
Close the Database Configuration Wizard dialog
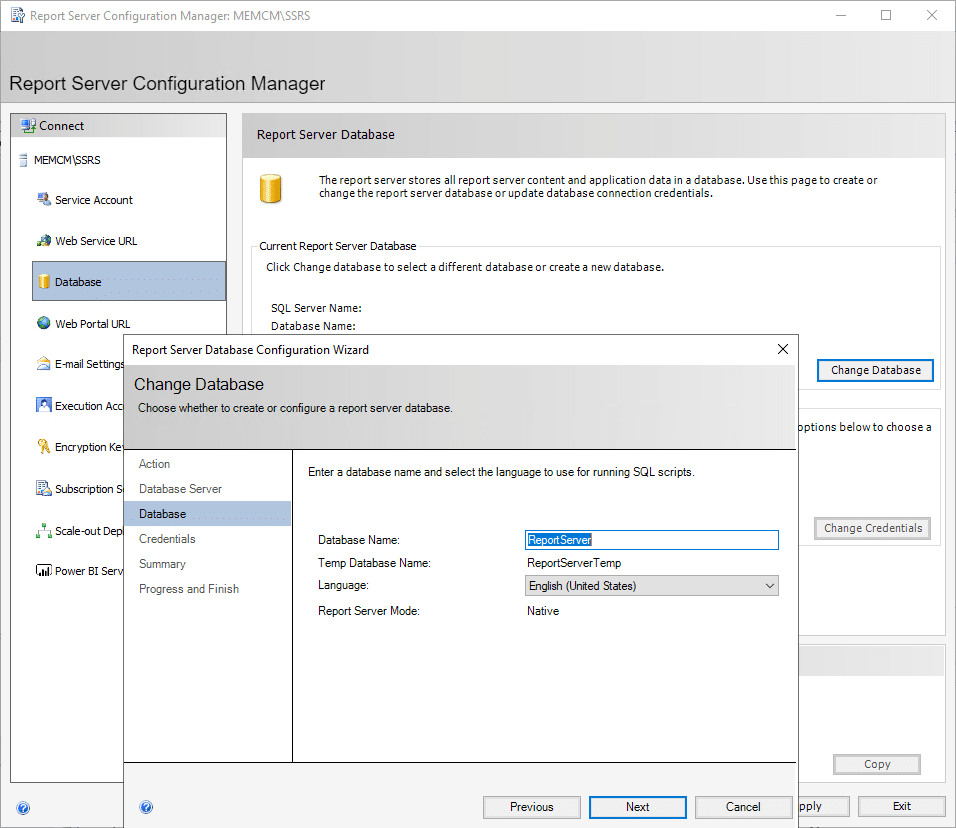[783, 349]
